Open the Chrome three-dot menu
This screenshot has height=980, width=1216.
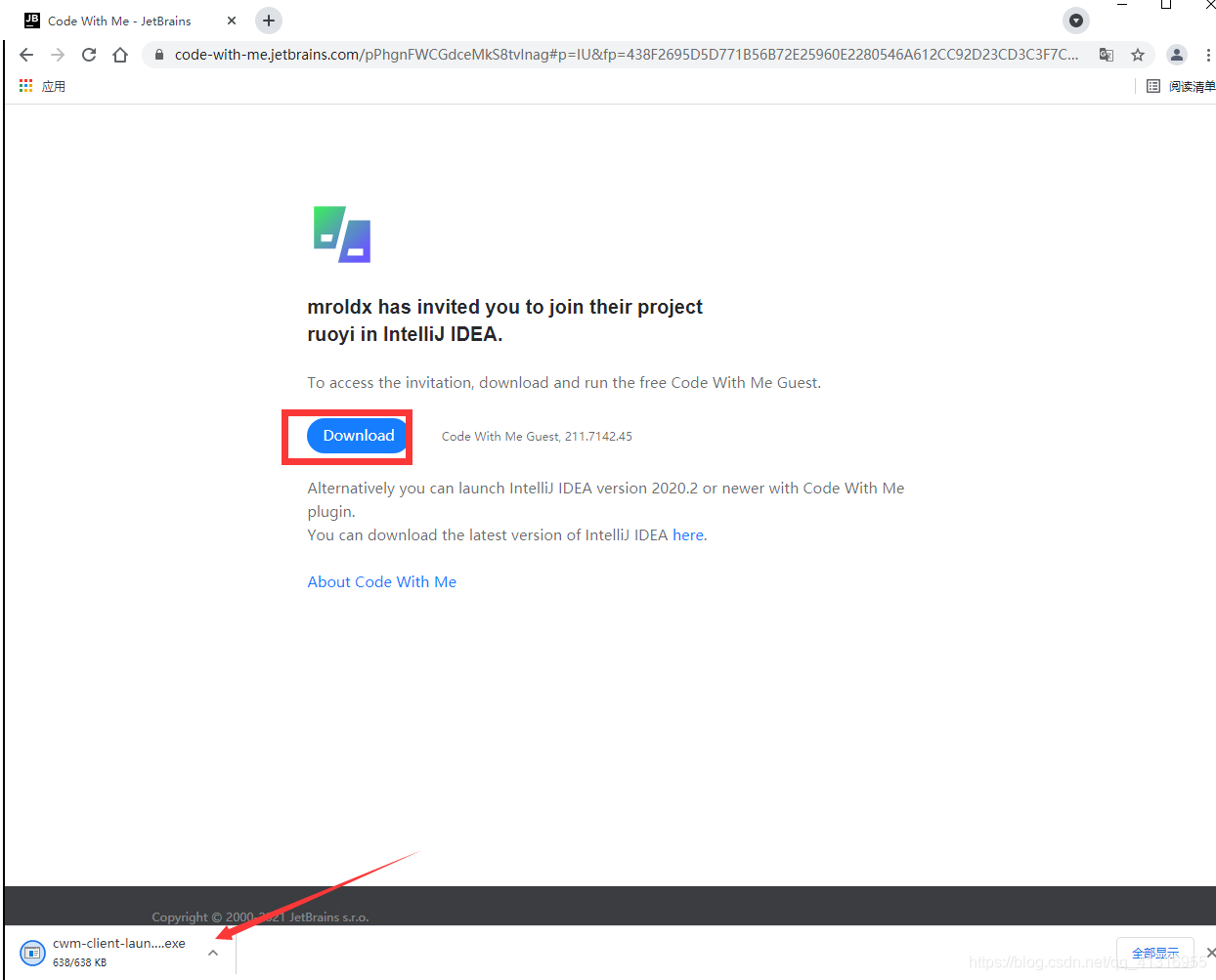1208,55
